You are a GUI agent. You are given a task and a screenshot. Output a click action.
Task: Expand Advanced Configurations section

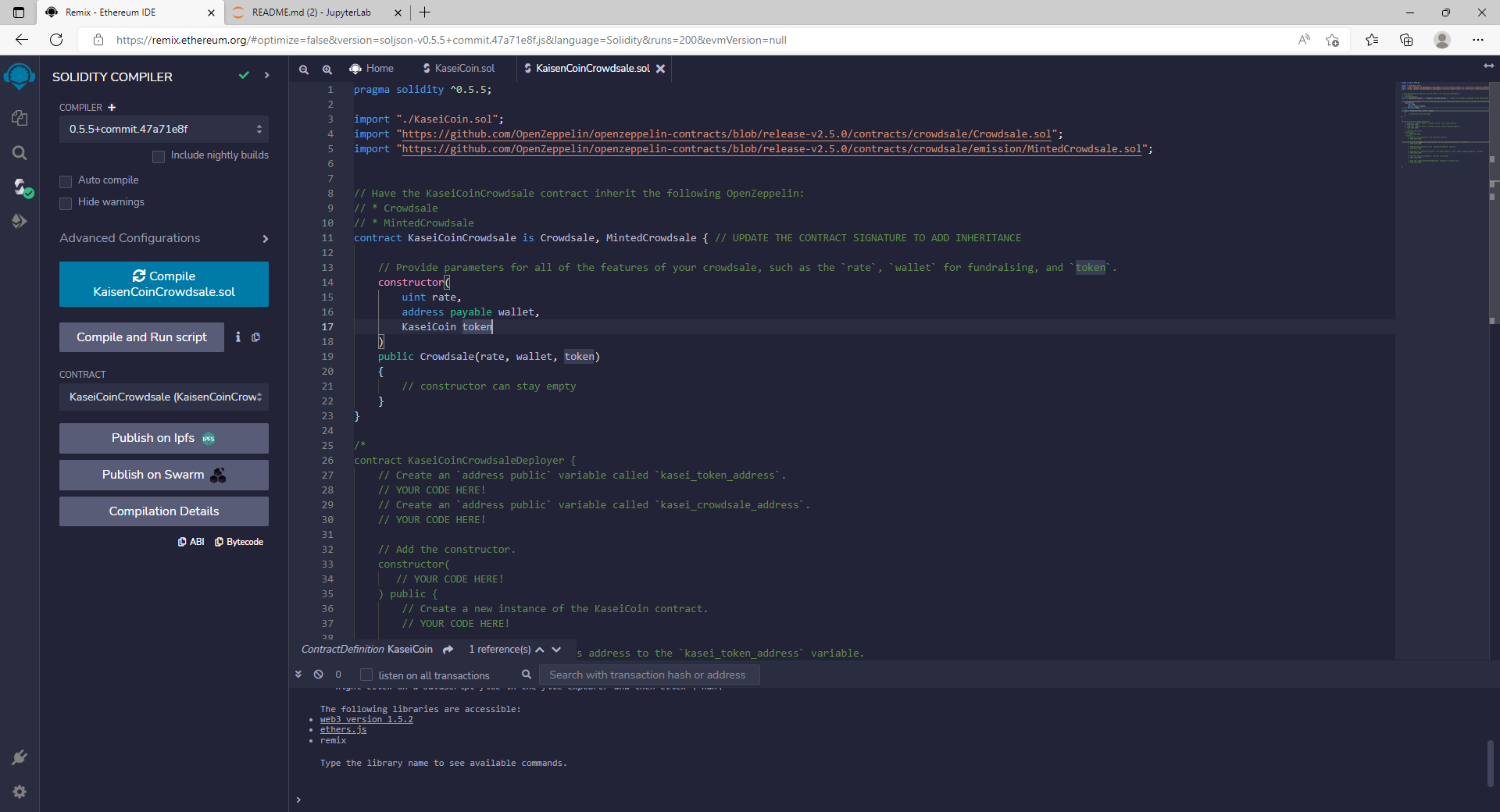pos(164,238)
